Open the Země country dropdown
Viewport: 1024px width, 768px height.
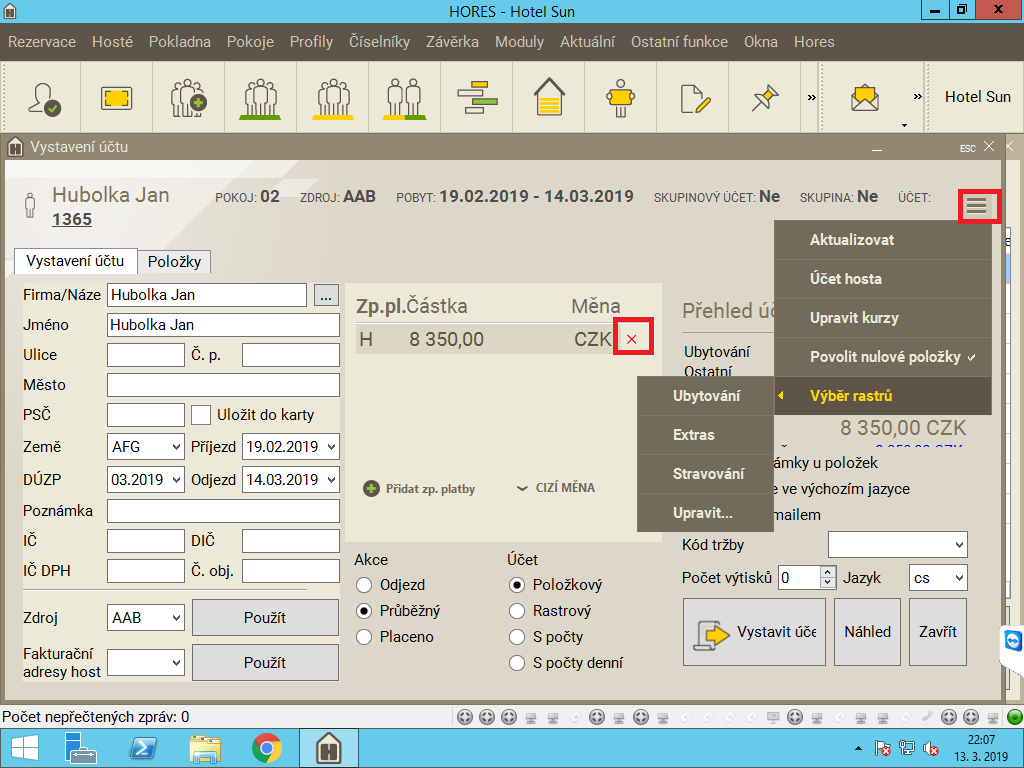coord(145,447)
